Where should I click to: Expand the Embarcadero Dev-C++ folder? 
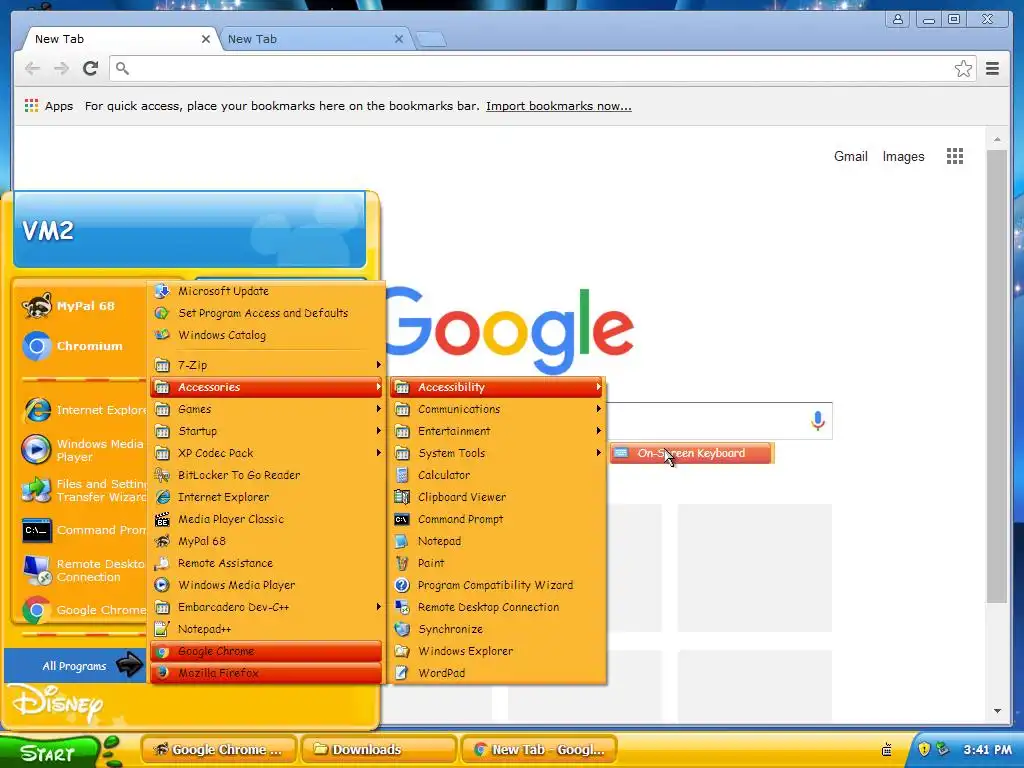click(266, 607)
